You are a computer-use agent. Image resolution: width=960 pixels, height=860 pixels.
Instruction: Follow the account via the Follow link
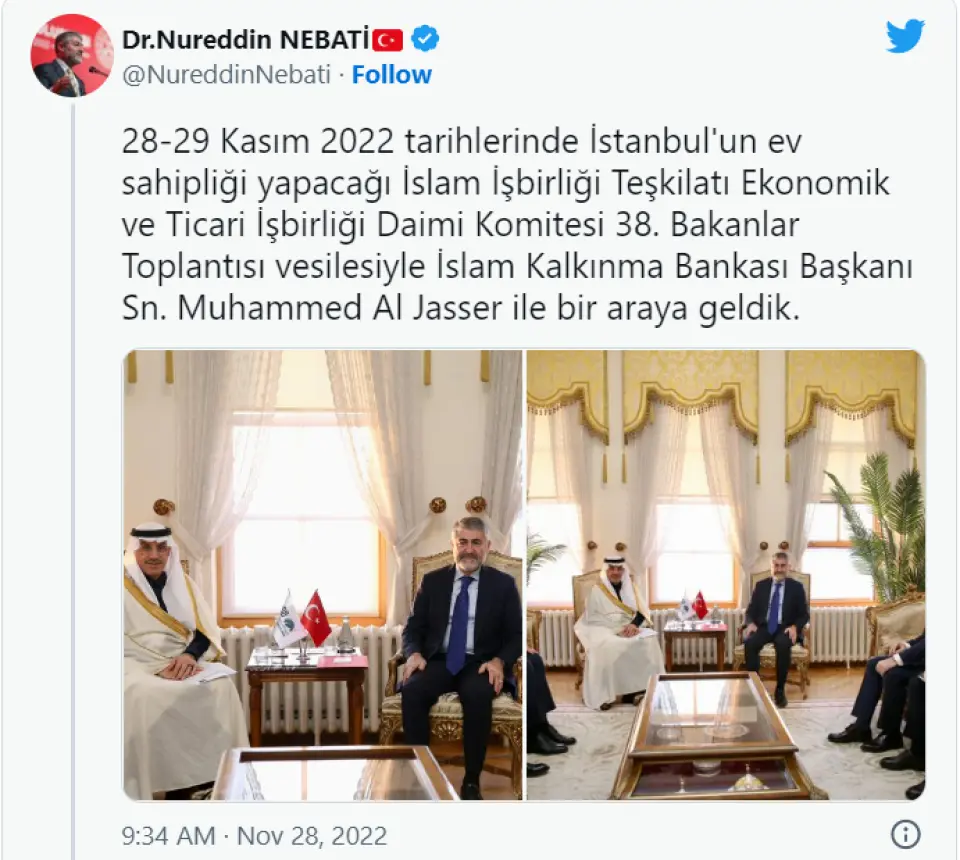[392, 75]
